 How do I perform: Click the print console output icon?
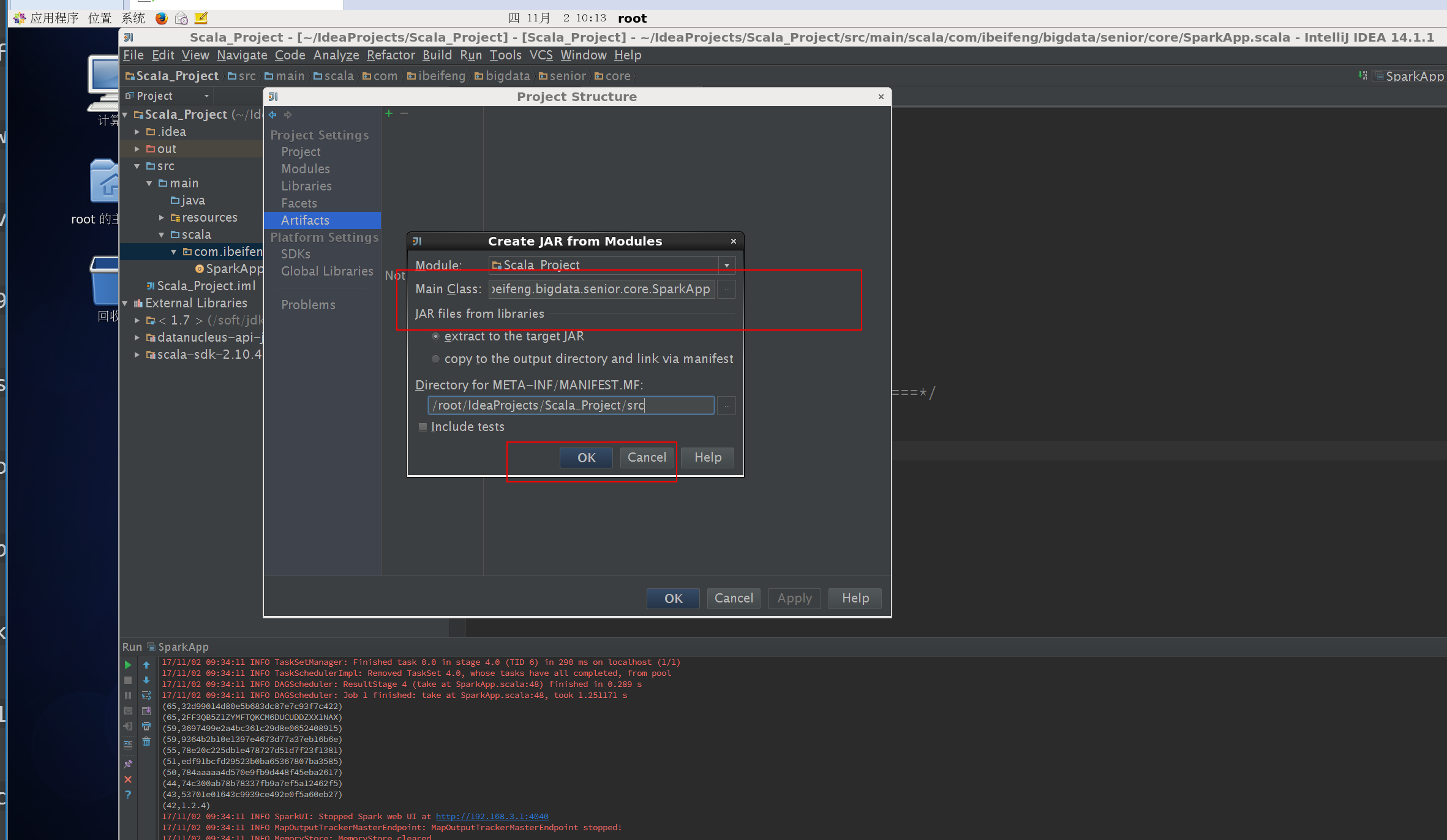(x=146, y=726)
